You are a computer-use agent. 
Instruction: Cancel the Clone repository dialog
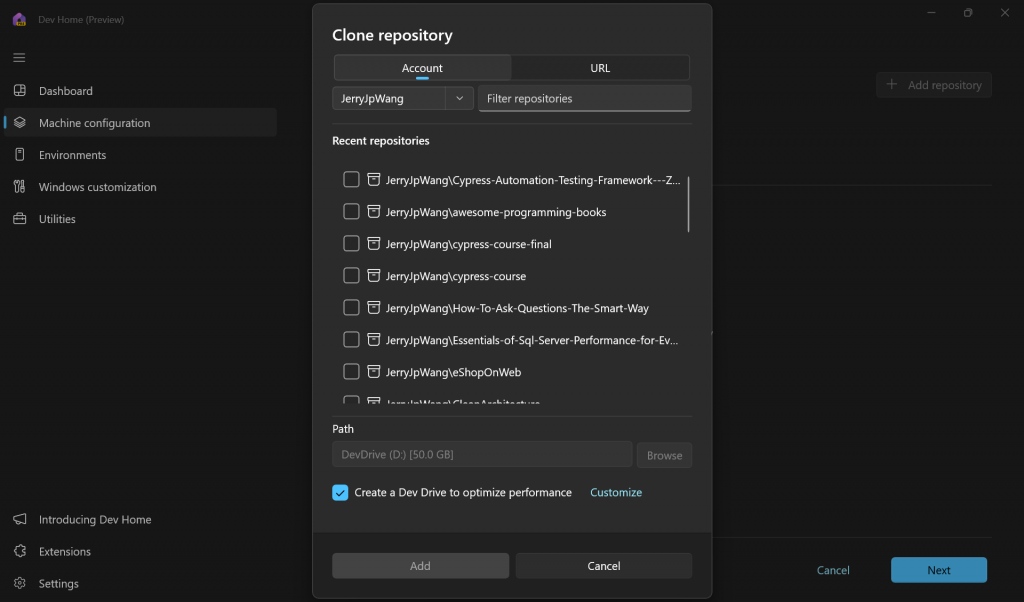tap(603, 565)
